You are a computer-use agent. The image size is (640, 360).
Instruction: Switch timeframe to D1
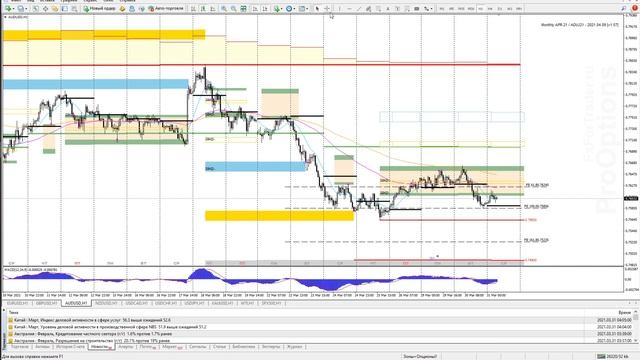point(500,8)
